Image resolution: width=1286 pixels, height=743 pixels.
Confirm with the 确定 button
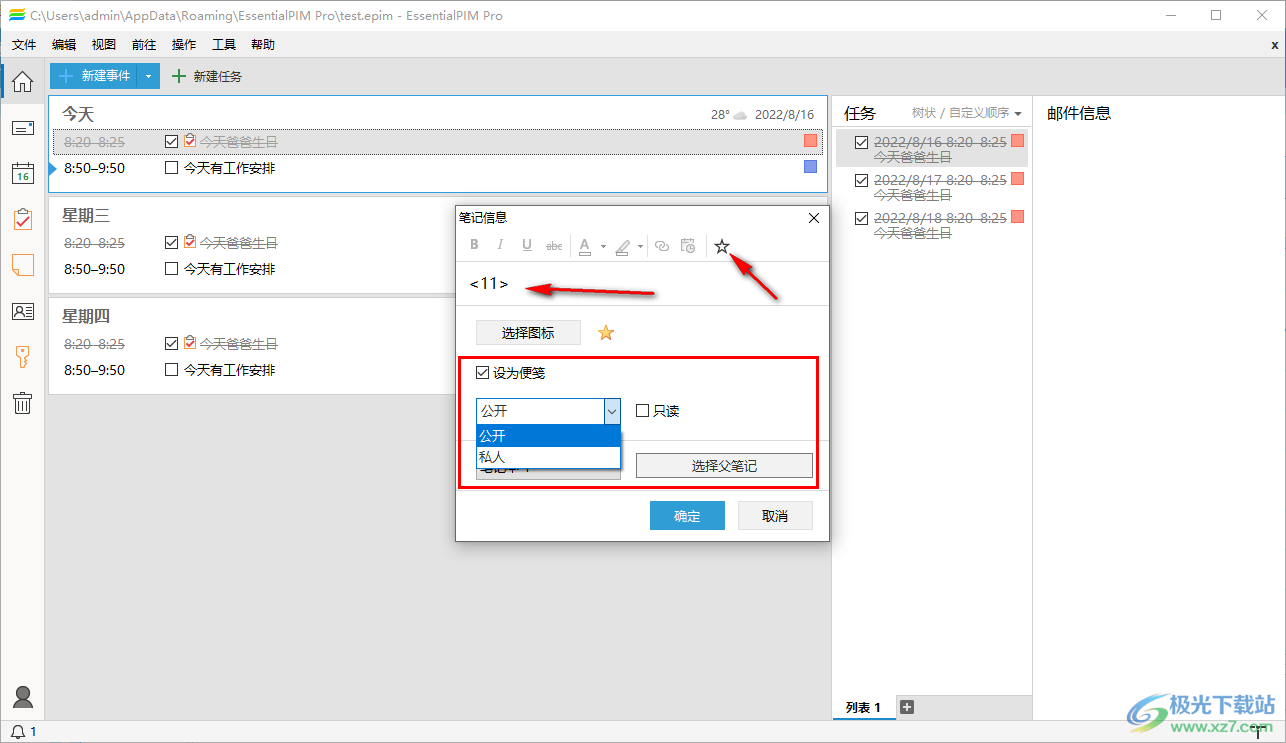click(x=687, y=516)
